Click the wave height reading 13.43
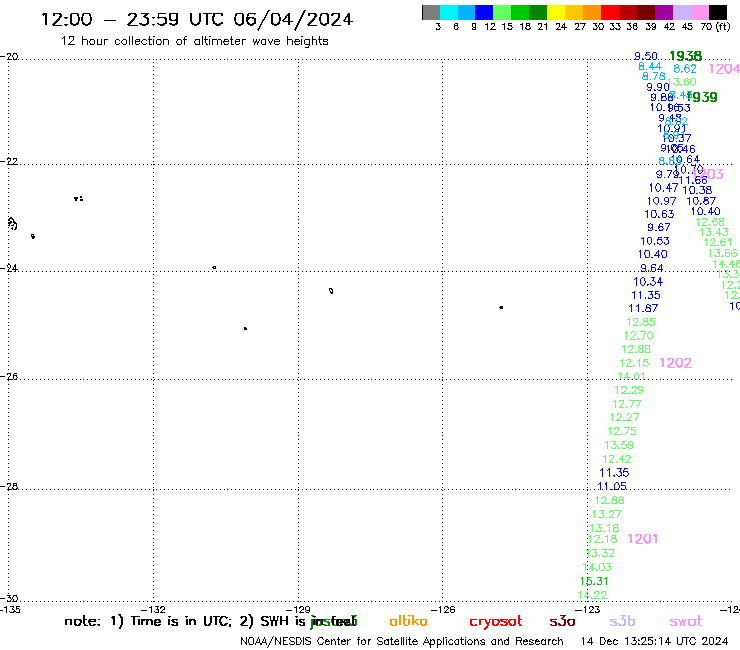 click(714, 232)
